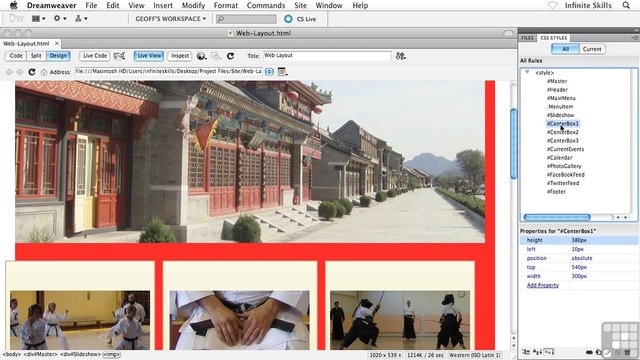
Task: Show category view in CSS properties pane
Action: (x=526, y=352)
